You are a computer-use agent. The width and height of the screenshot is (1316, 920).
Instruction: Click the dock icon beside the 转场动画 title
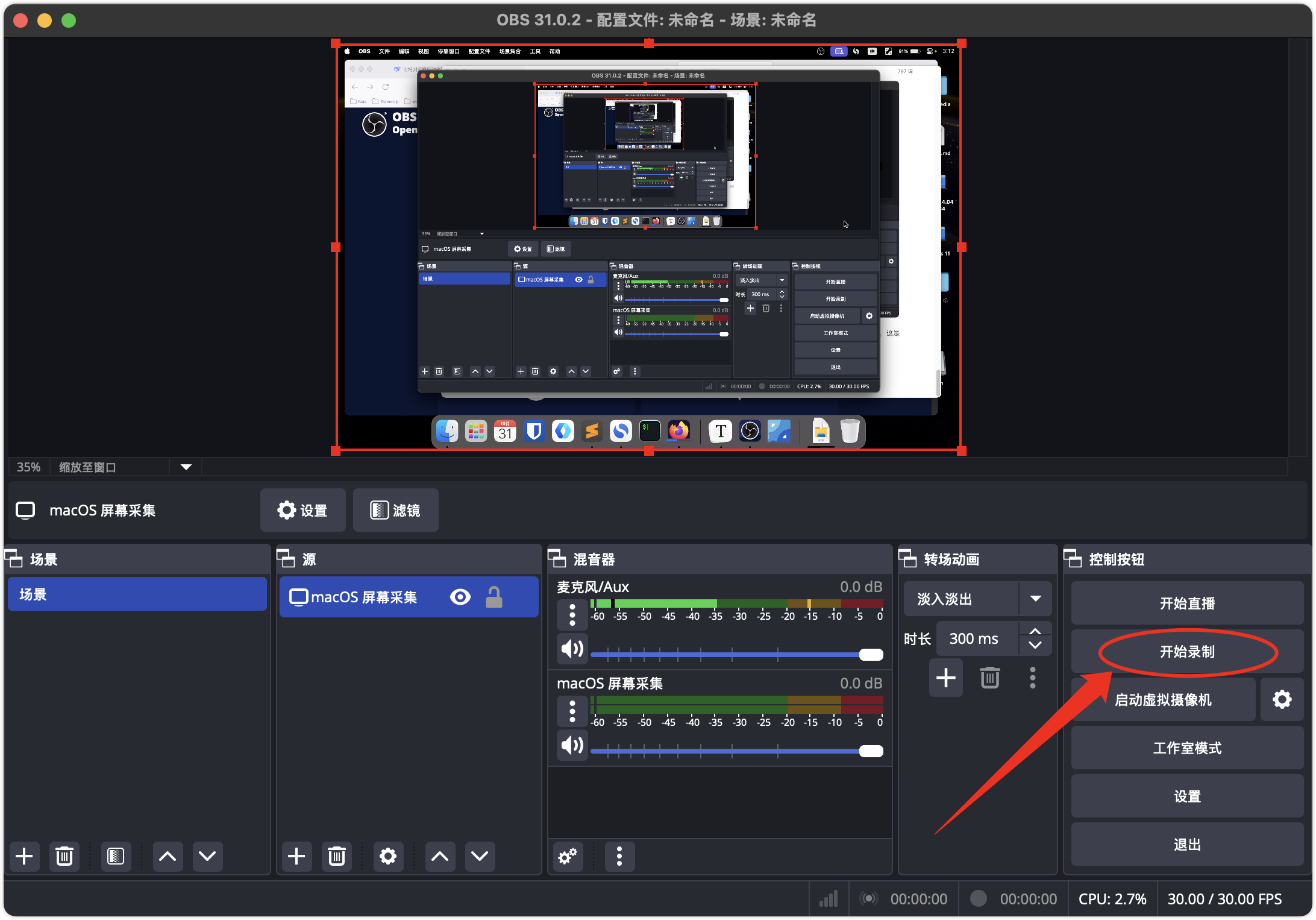click(x=908, y=559)
